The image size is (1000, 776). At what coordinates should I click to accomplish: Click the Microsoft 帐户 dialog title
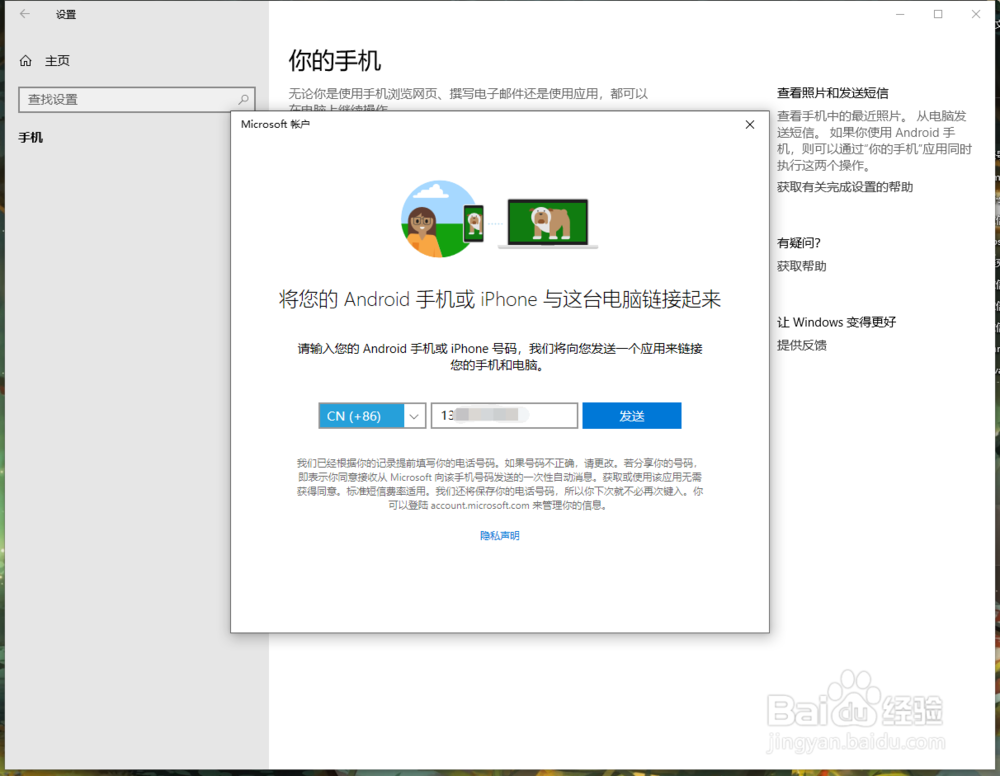(275, 124)
